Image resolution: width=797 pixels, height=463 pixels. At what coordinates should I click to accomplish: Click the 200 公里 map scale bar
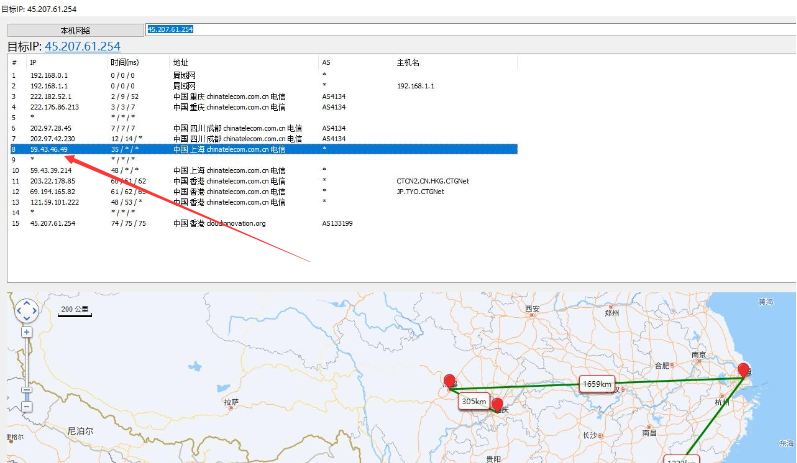(75, 311)
